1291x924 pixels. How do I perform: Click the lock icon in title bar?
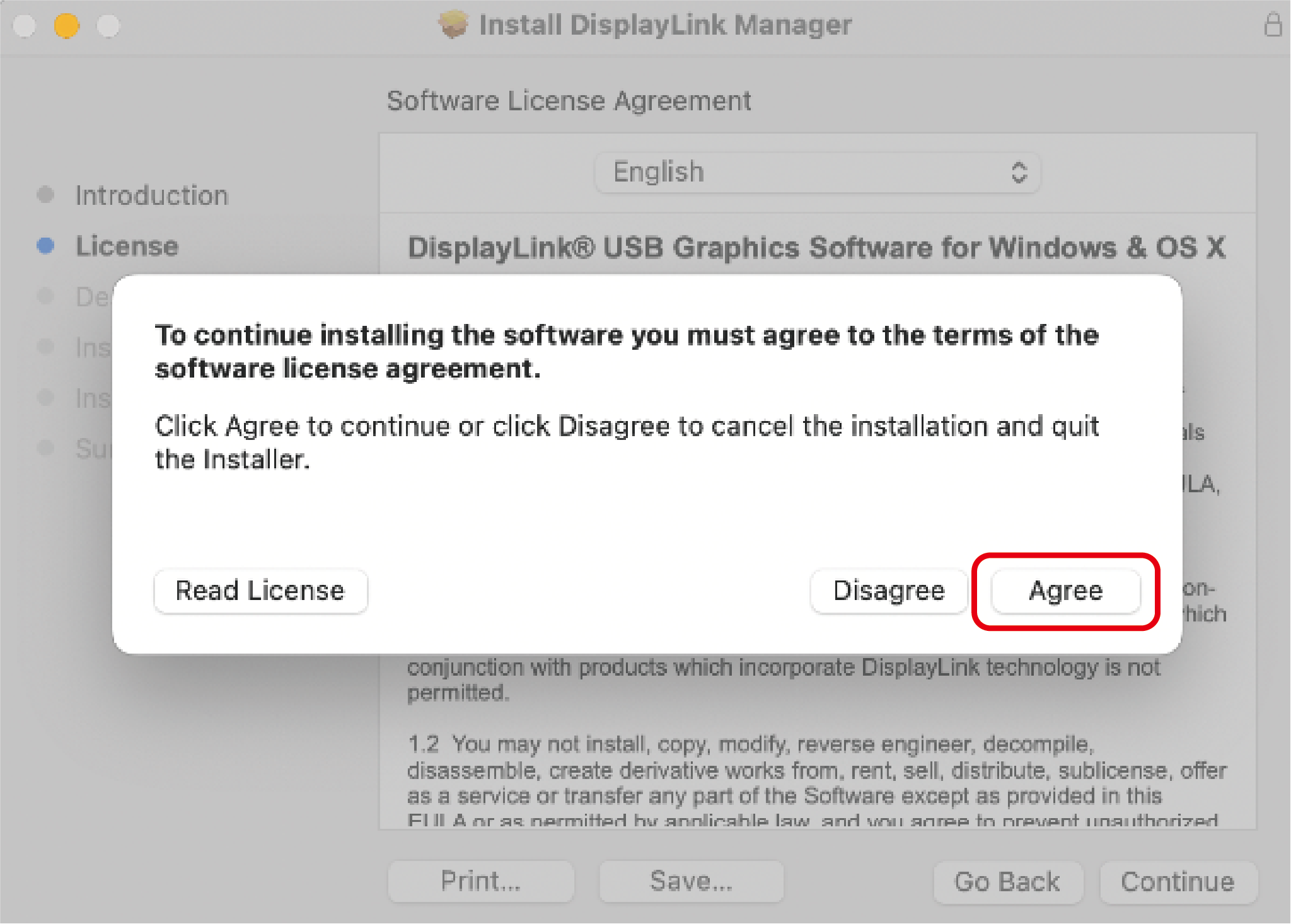pos(1273,25)
